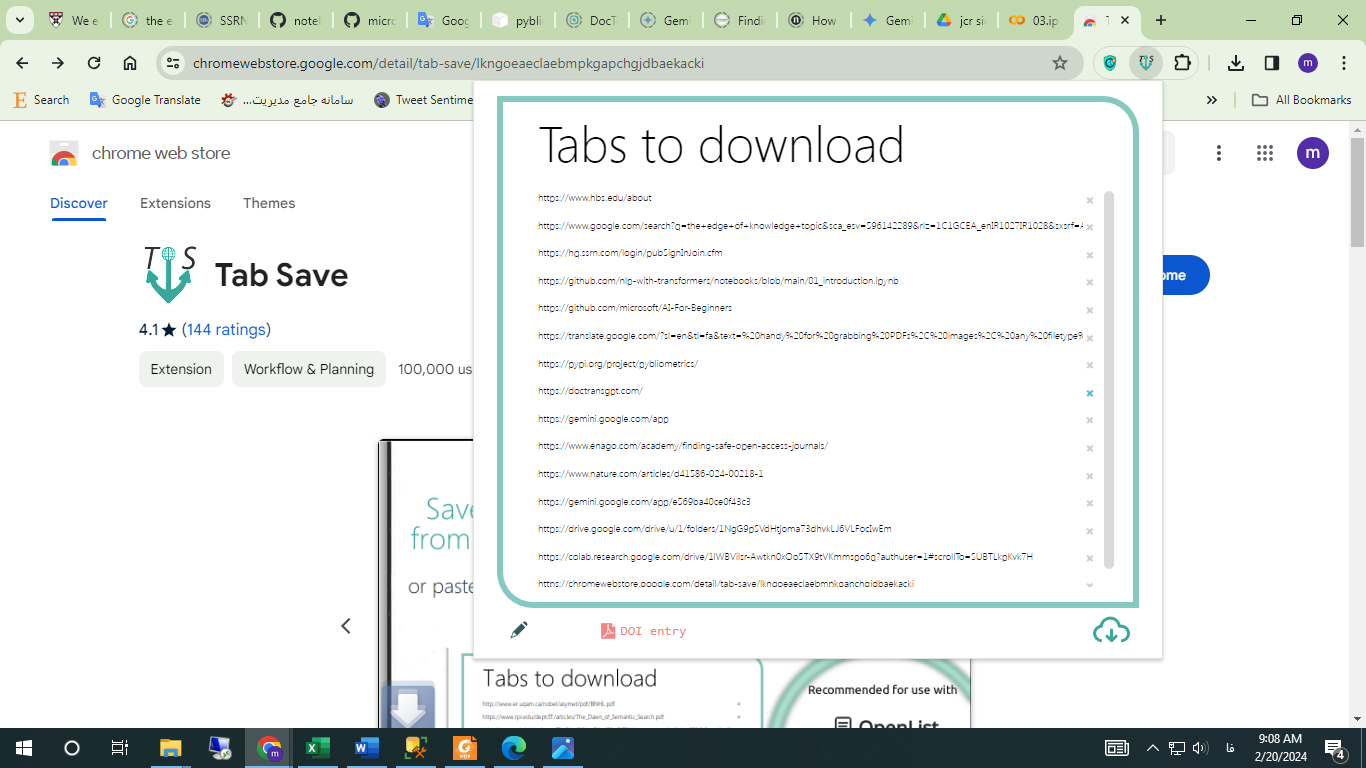Open the Search bookmark
Screen dimensions: 1366x768
(x=41, y=100)
